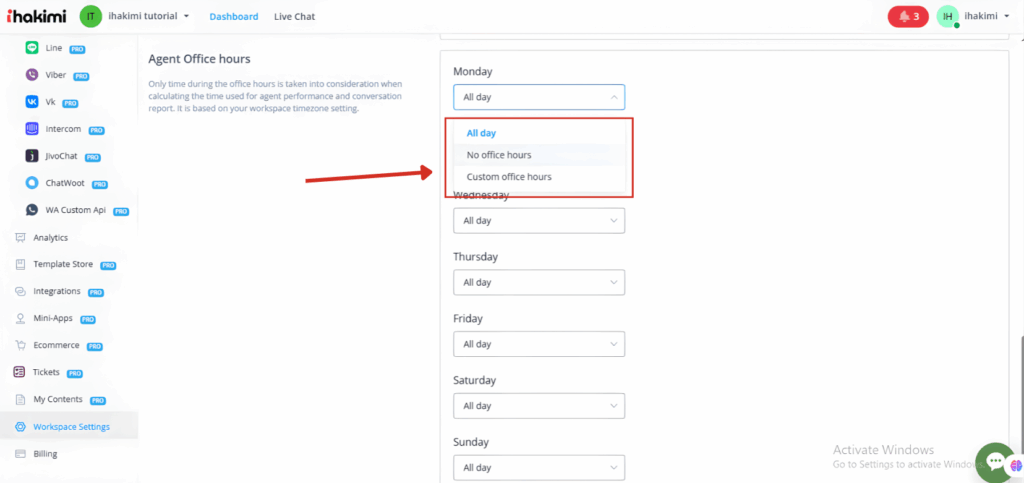Viewport: 1024px width, 483px height.
Task: Click the JivoChat channel icon
Action: pos(32,156)
